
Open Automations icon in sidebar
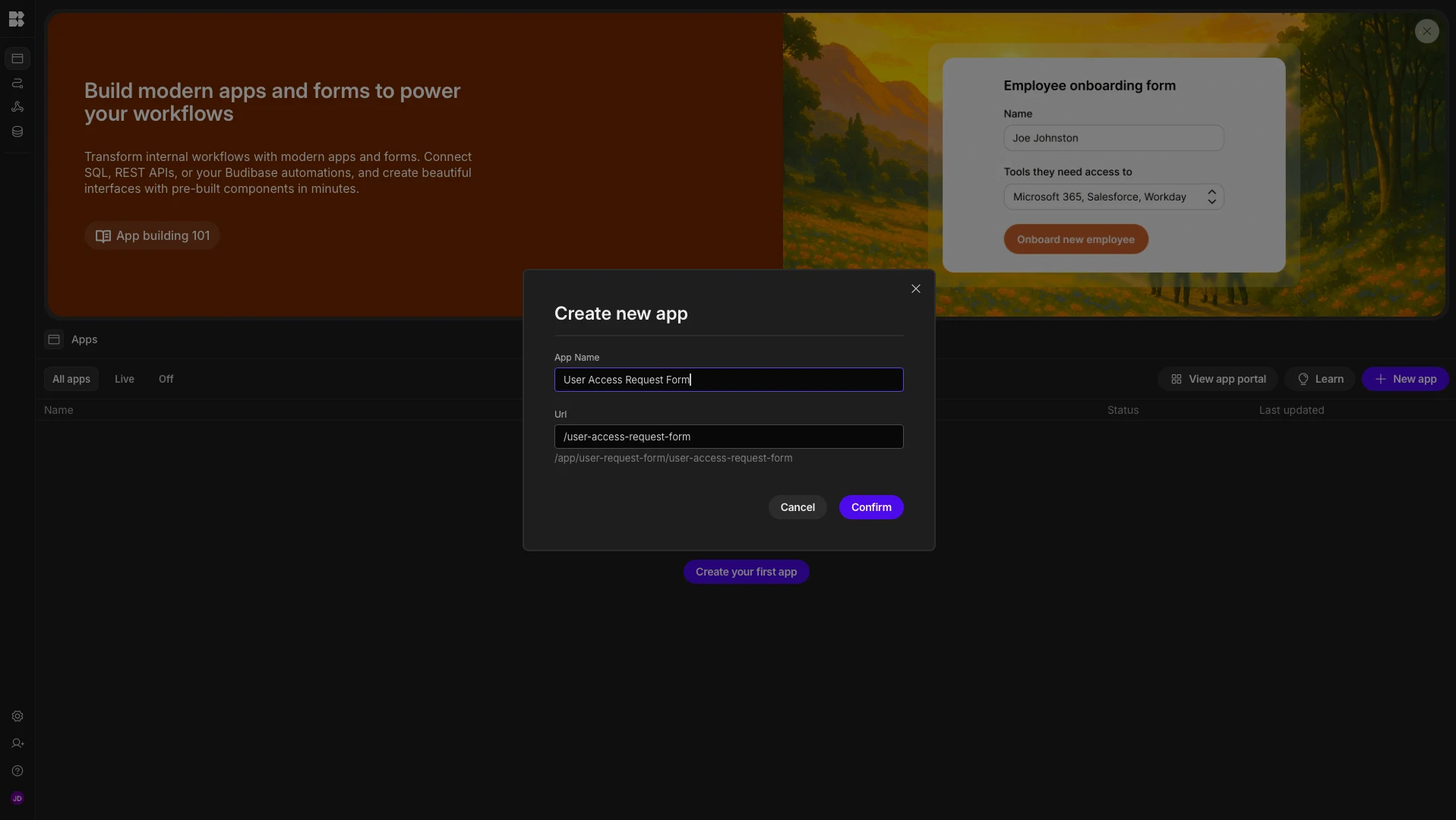(x=17, y=83)
